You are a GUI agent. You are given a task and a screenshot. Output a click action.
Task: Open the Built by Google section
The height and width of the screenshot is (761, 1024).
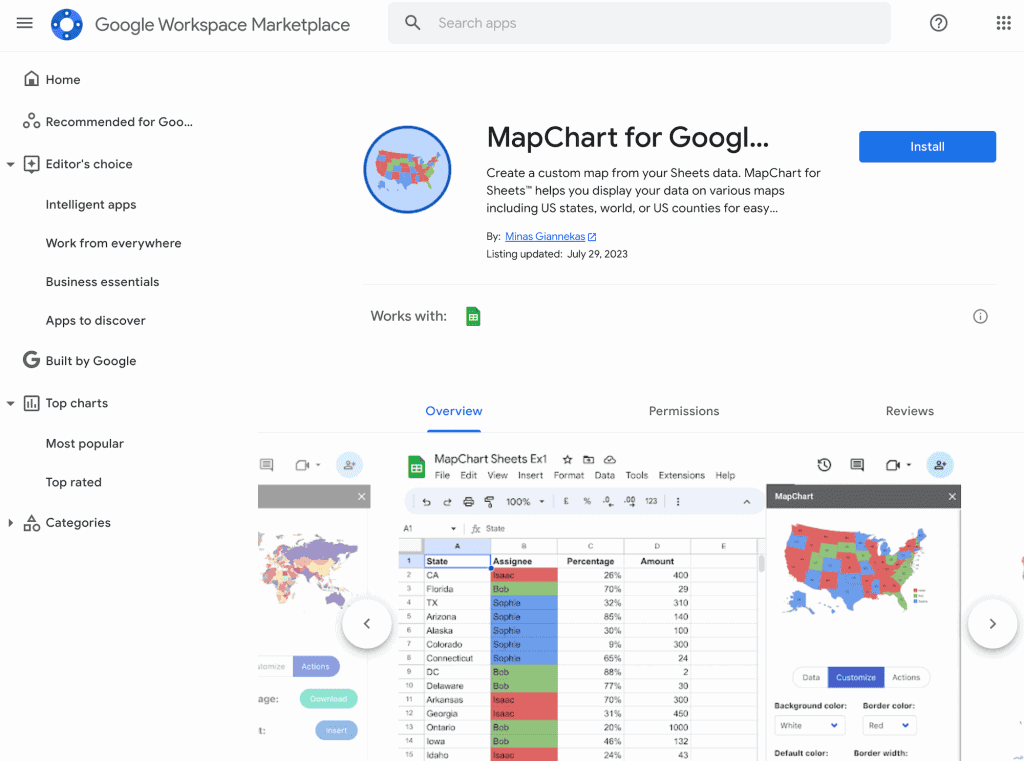(x=91, y=361)
